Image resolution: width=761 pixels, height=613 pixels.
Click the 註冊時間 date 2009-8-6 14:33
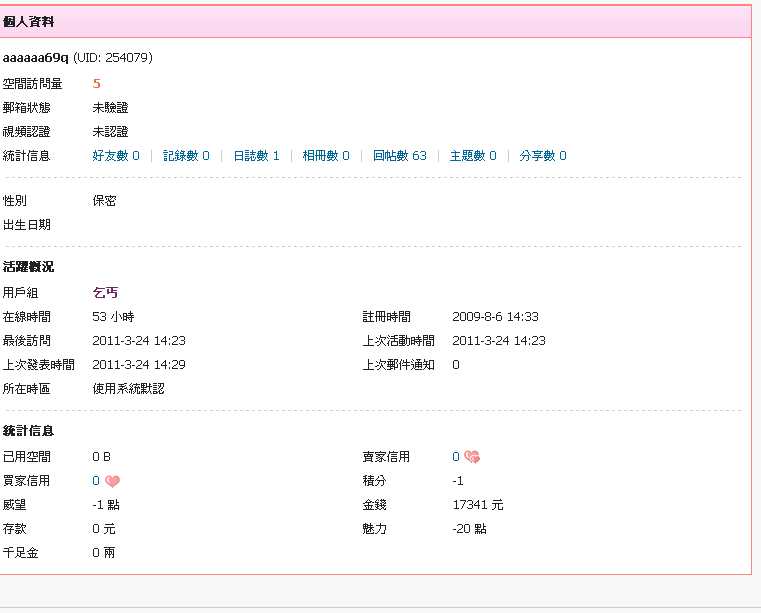pos(495,317)
